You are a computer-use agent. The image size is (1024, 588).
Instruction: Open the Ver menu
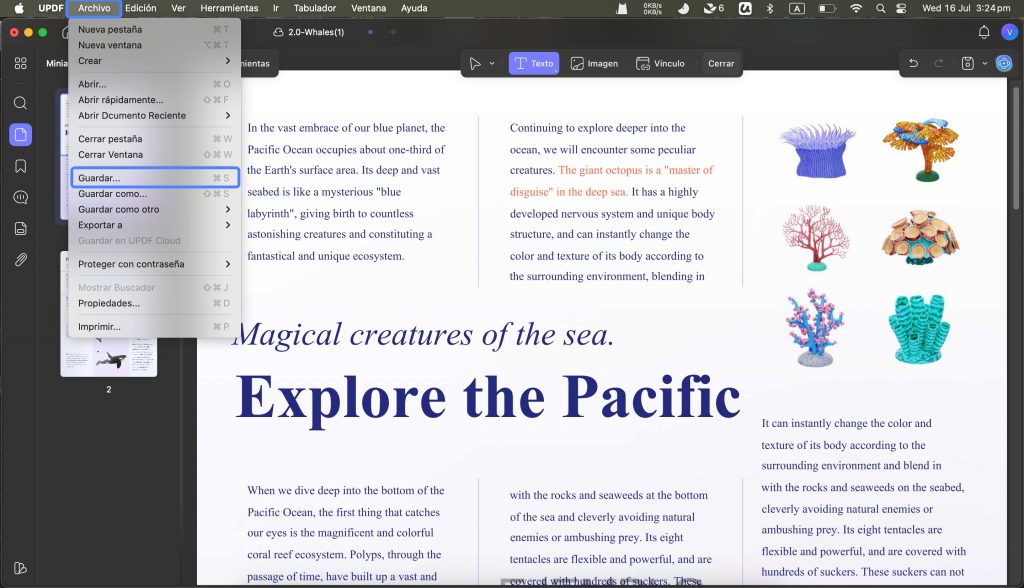(x=178, y=8)
